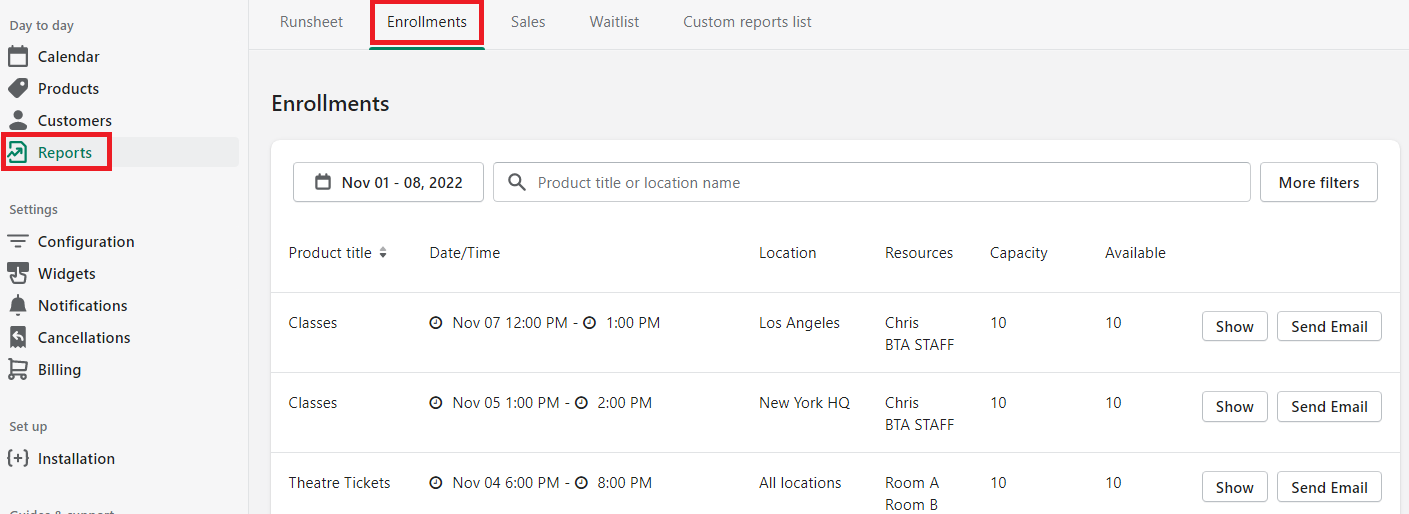Click the Reports chart icon

coord(18,152)
